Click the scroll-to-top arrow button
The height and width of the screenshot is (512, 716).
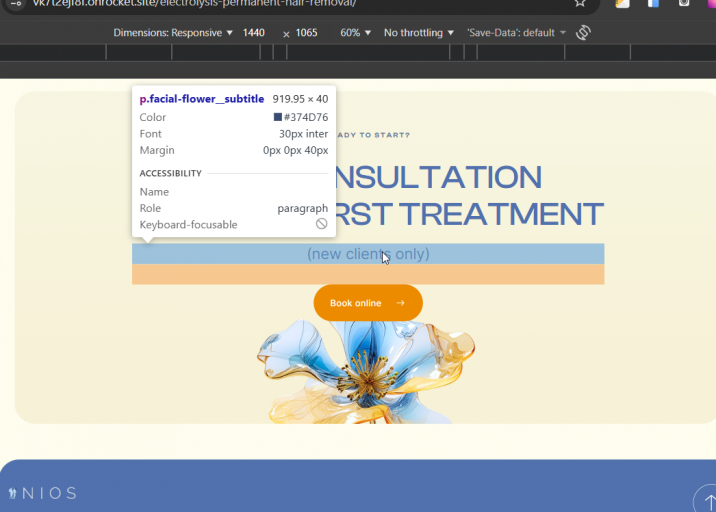point(707,500)
